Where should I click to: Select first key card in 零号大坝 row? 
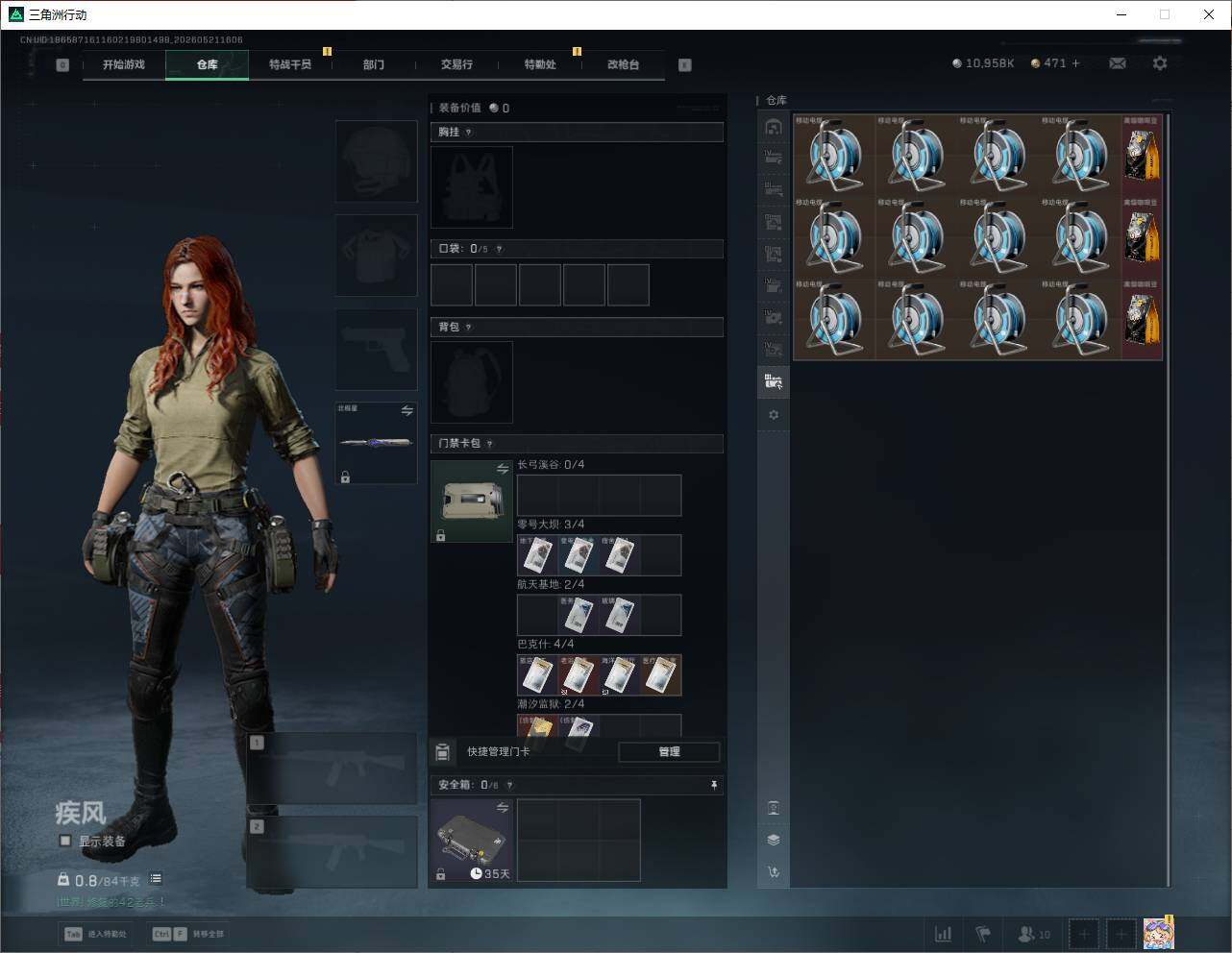tap(537, 555)
